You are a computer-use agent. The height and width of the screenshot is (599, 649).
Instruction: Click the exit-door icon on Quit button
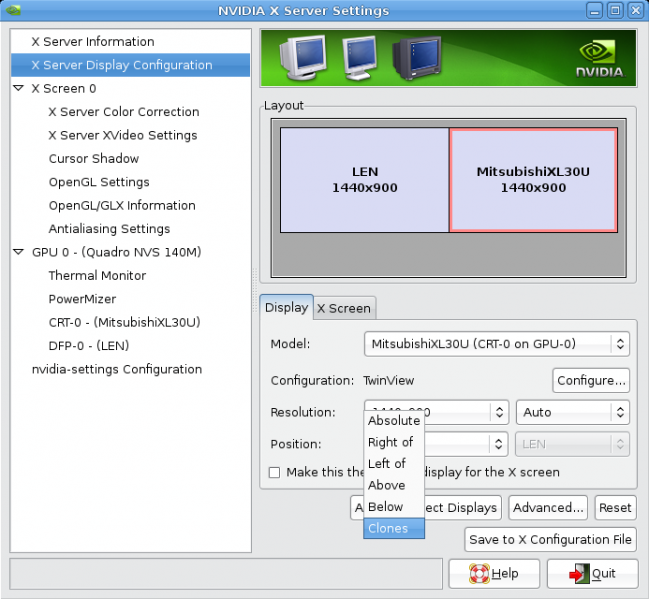[579, 574]
